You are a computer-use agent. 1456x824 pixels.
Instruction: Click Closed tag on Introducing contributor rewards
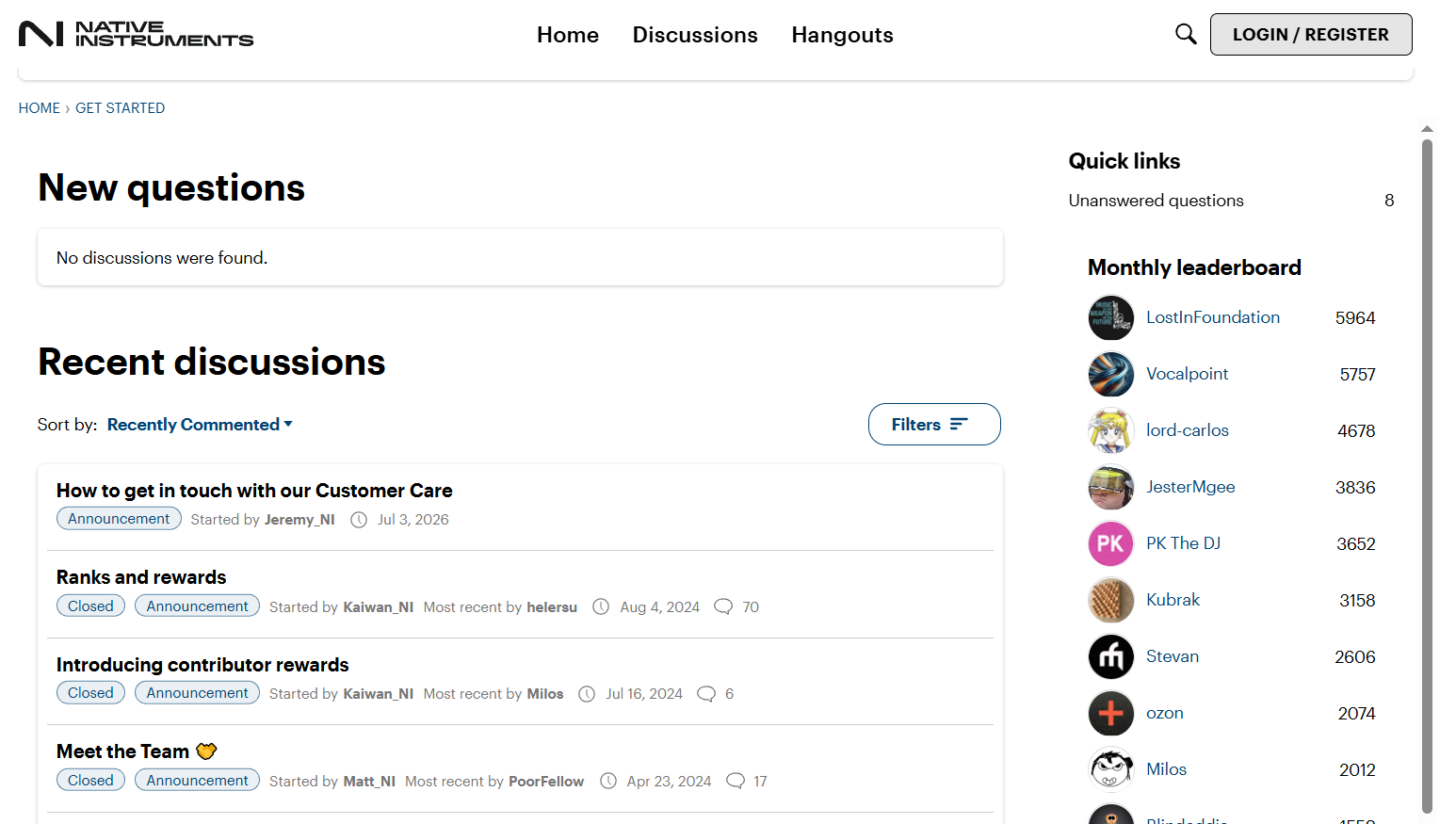pos(90,693)
